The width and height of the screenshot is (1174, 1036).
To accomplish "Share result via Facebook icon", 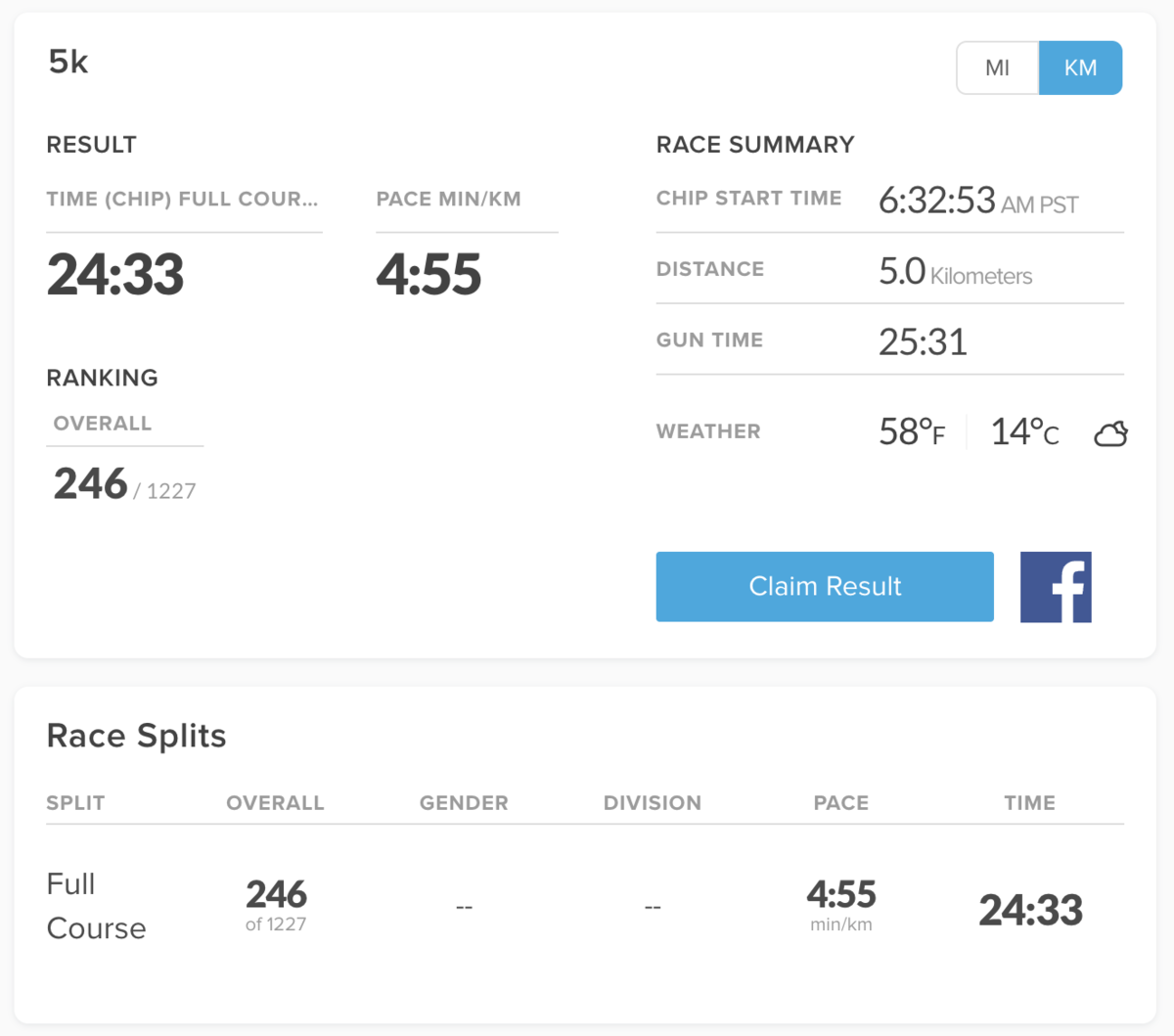I will [1056, 587].
